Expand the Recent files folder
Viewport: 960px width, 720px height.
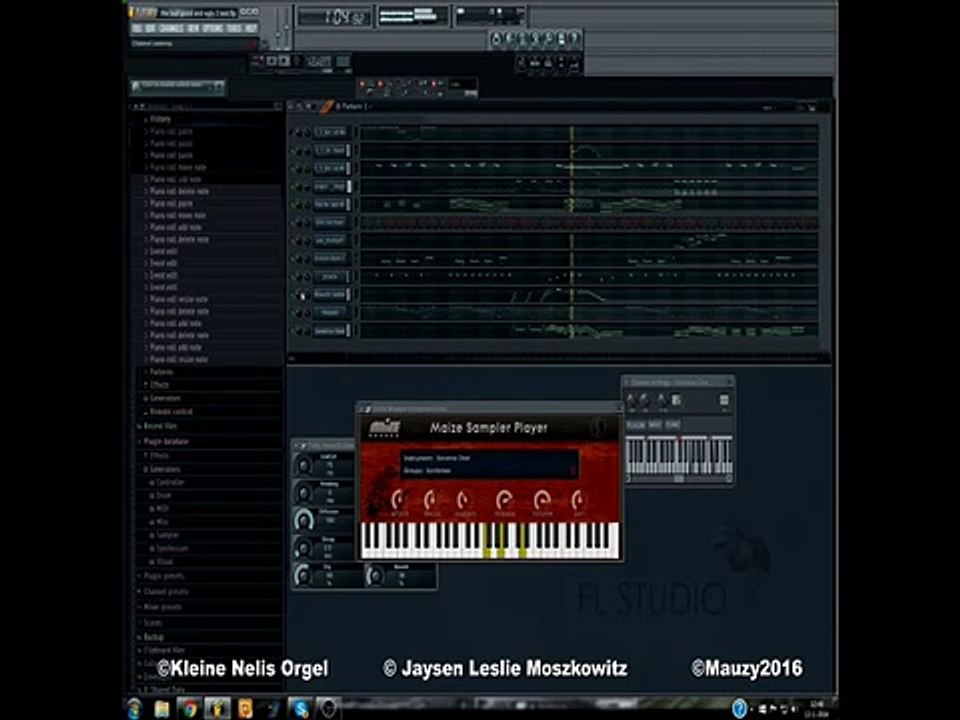pyautogui.click(x=158, y=426)
